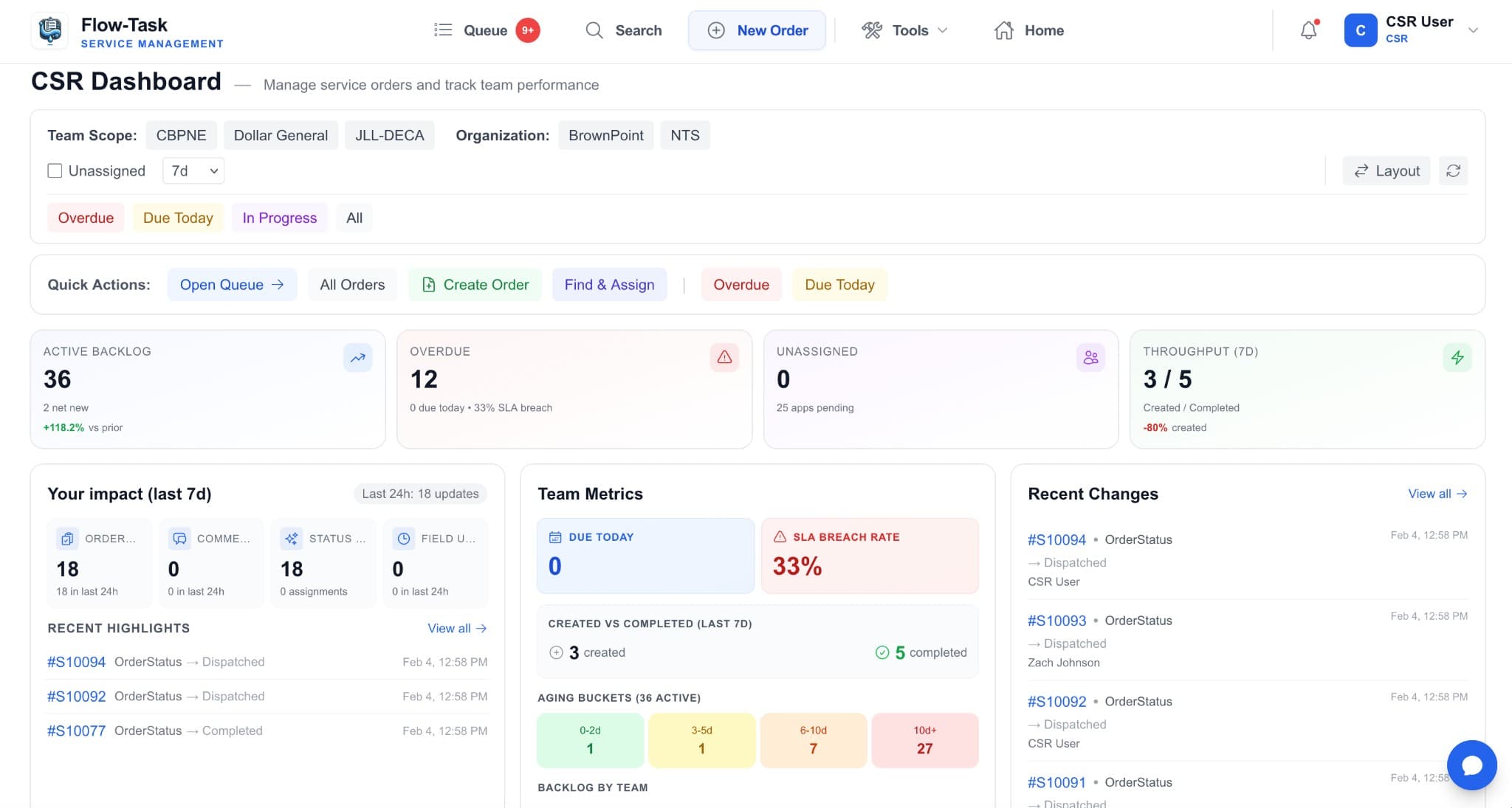Open order #S10077 in Recent Highlights
Screen dimensions: 1512x808
tap(76, 731)
